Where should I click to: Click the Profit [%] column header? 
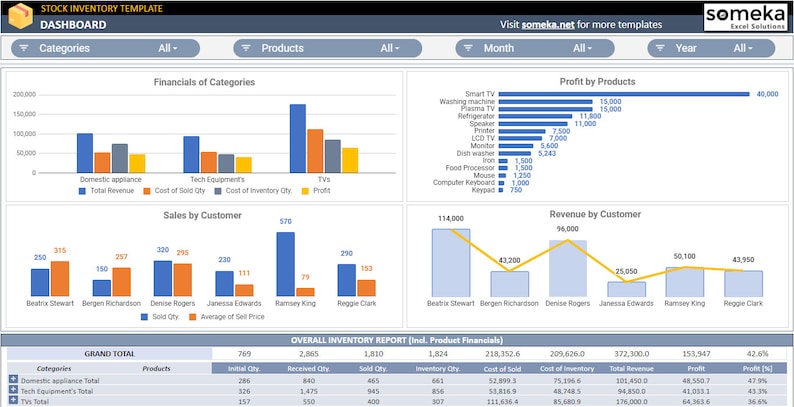(x=758, y=369)
